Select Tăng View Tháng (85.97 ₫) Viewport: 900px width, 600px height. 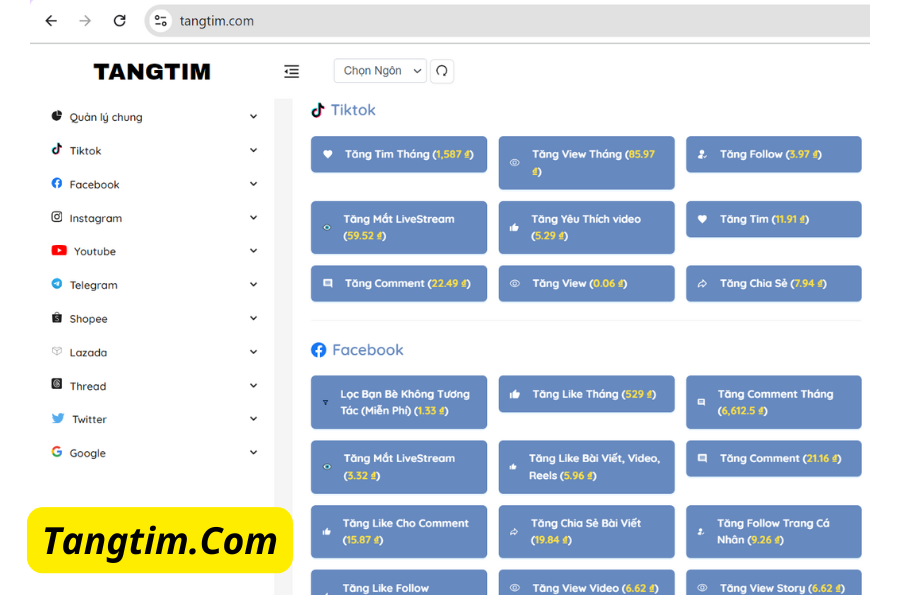(x=587, y=162)
